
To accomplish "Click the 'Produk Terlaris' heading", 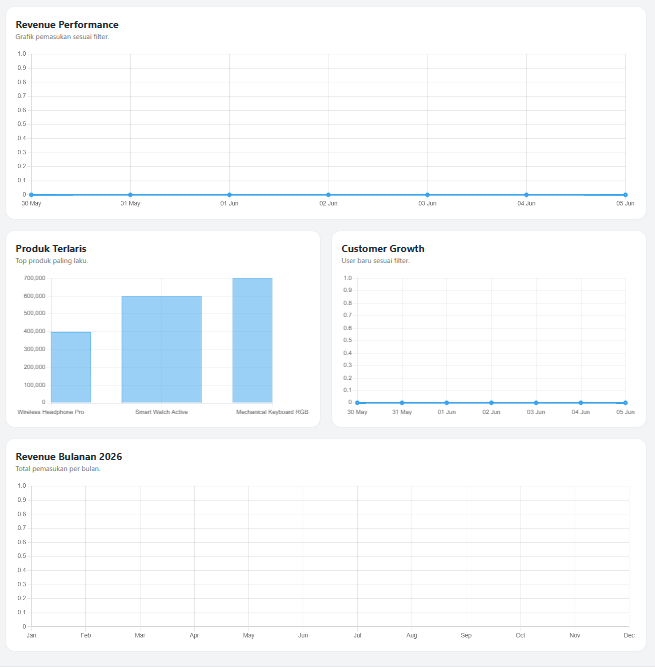I will coord(51,249).
